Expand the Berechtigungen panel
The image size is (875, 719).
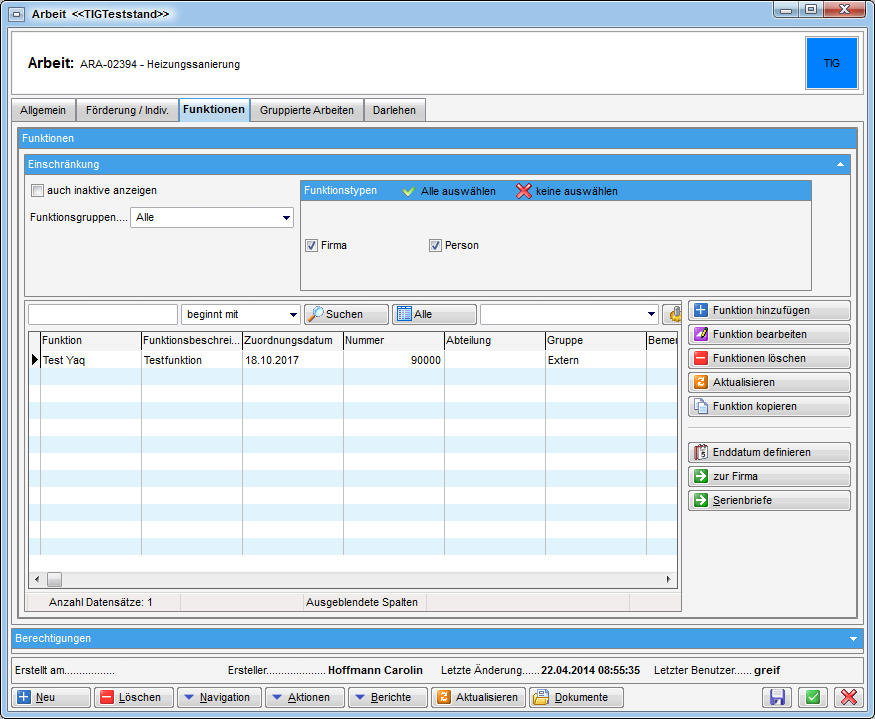(x=853, y=638)
